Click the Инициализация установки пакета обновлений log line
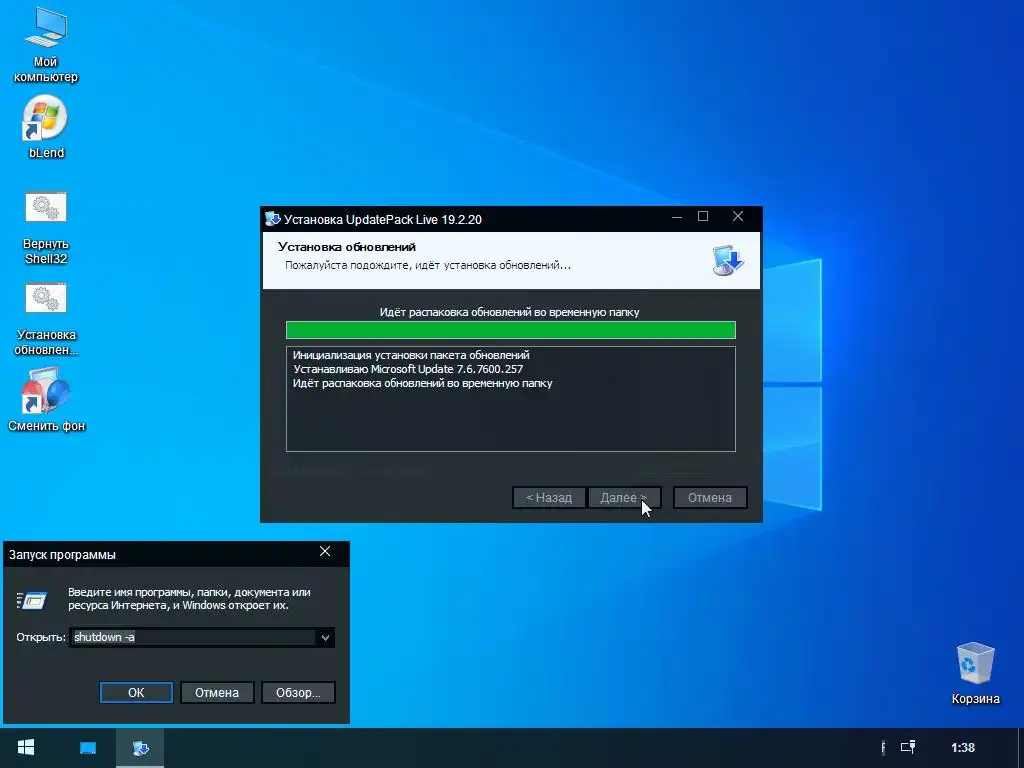Image resolution: width=1024 pixels, height=768 pixels. tap(411, 355)
